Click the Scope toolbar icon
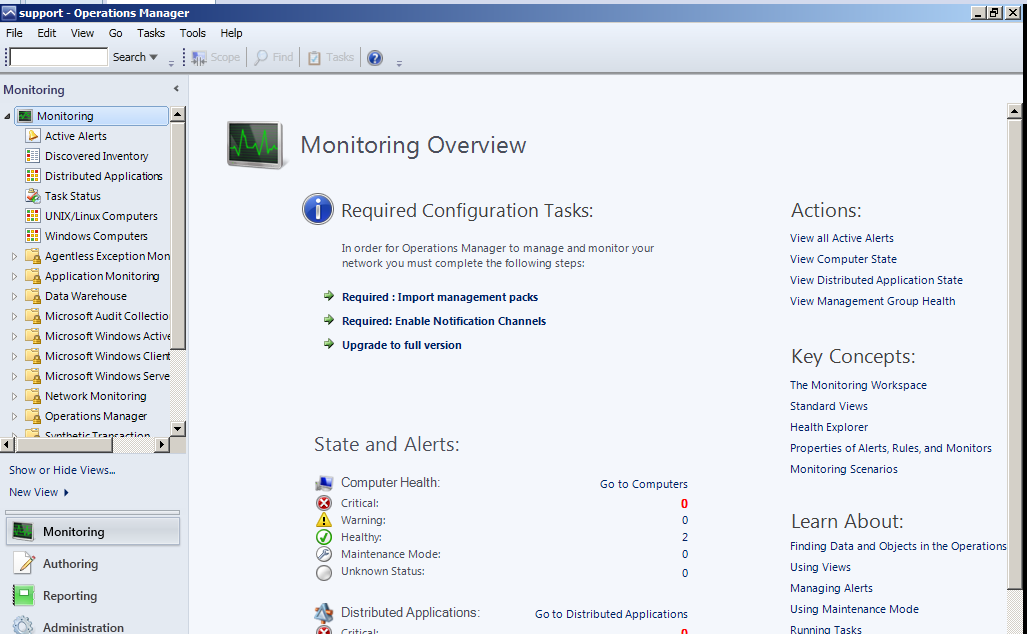This screenshot has width=1027, height=634. click(198, 58)
